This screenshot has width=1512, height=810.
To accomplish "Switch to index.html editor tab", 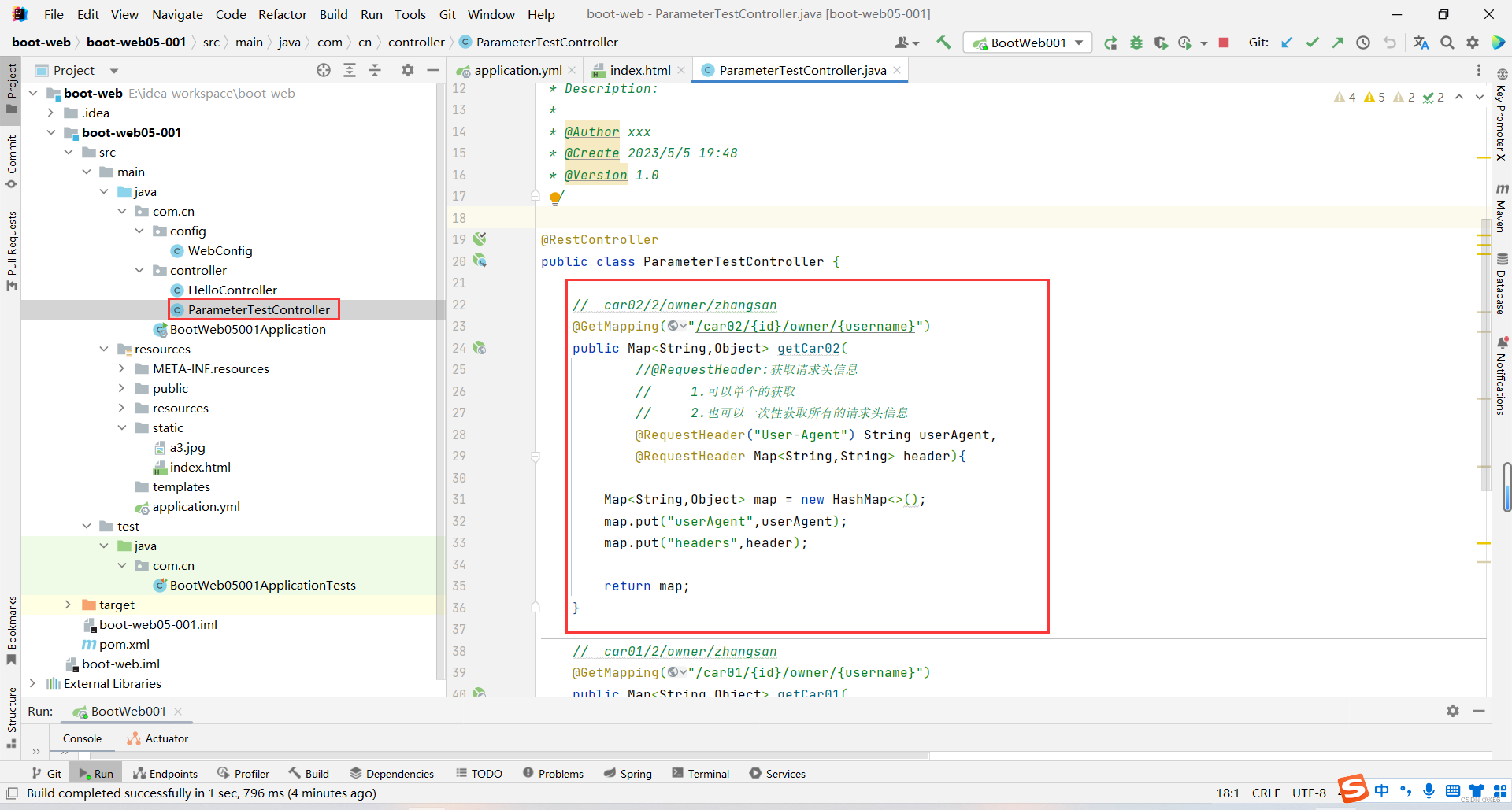I will tap(640, 70).
